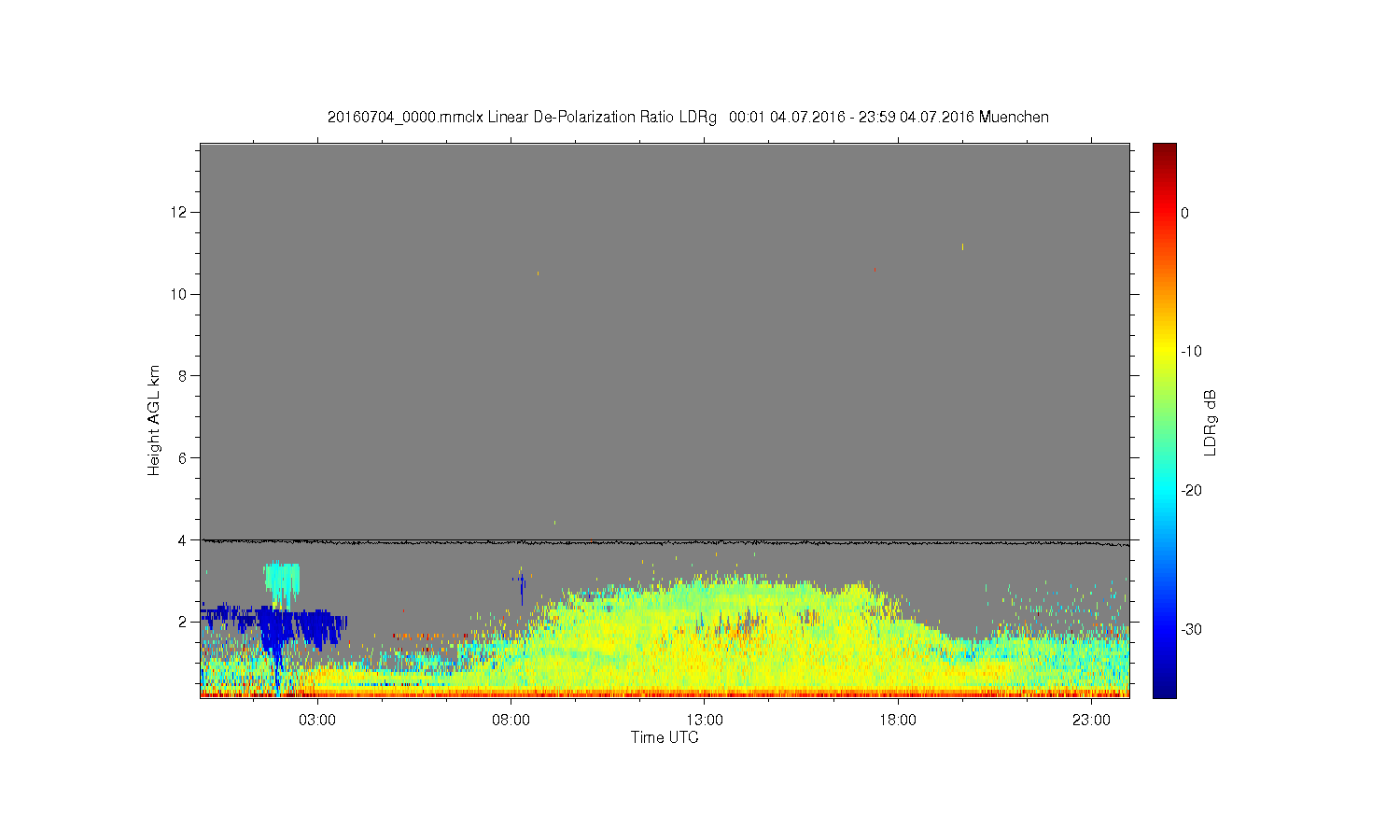Click the 13:00 time tick label
The height and width of the screenshot is (840, 1400).
pyautogui.click(x=705, y=721)
